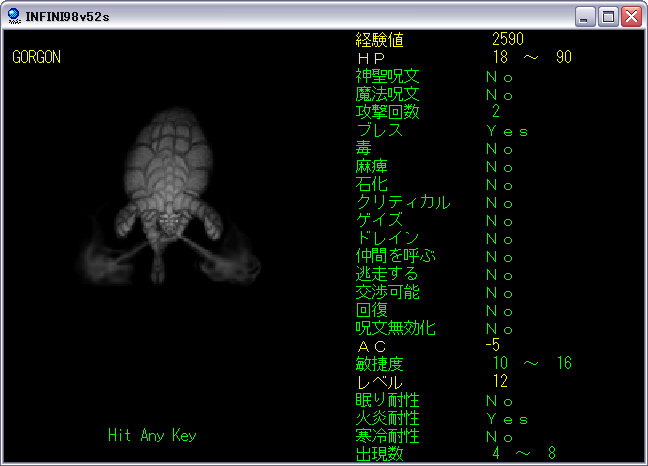Click the GORGON monster name
The image size is (648, 466).
point(36,57)
